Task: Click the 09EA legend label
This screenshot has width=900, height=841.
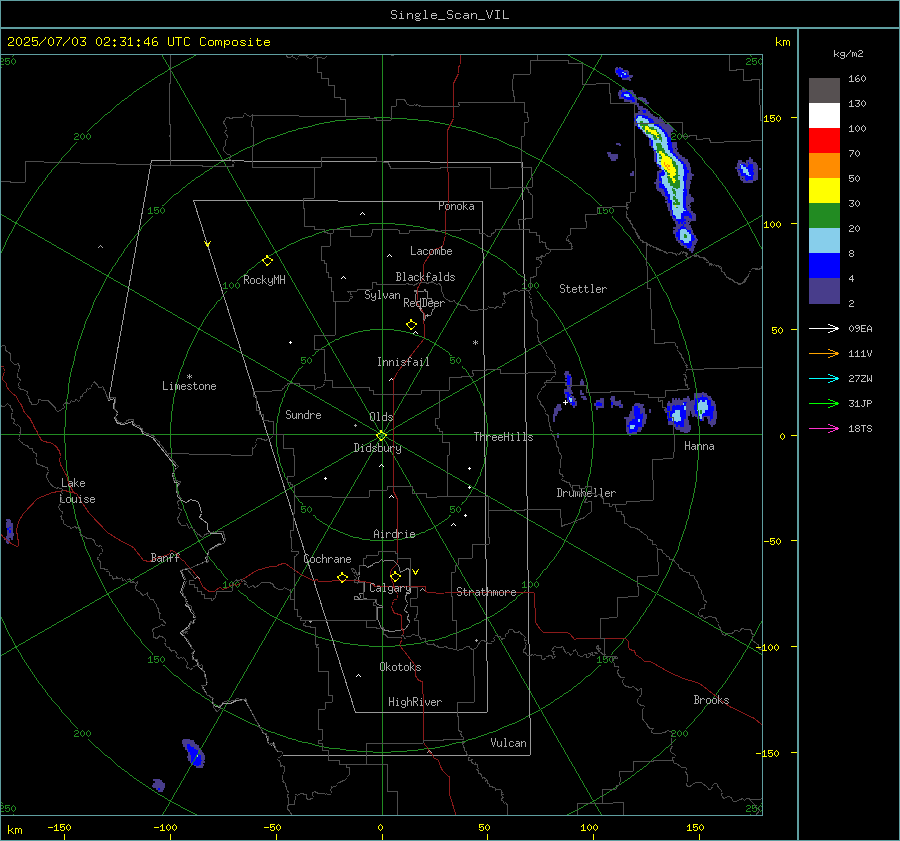Action: pos(860,329)
